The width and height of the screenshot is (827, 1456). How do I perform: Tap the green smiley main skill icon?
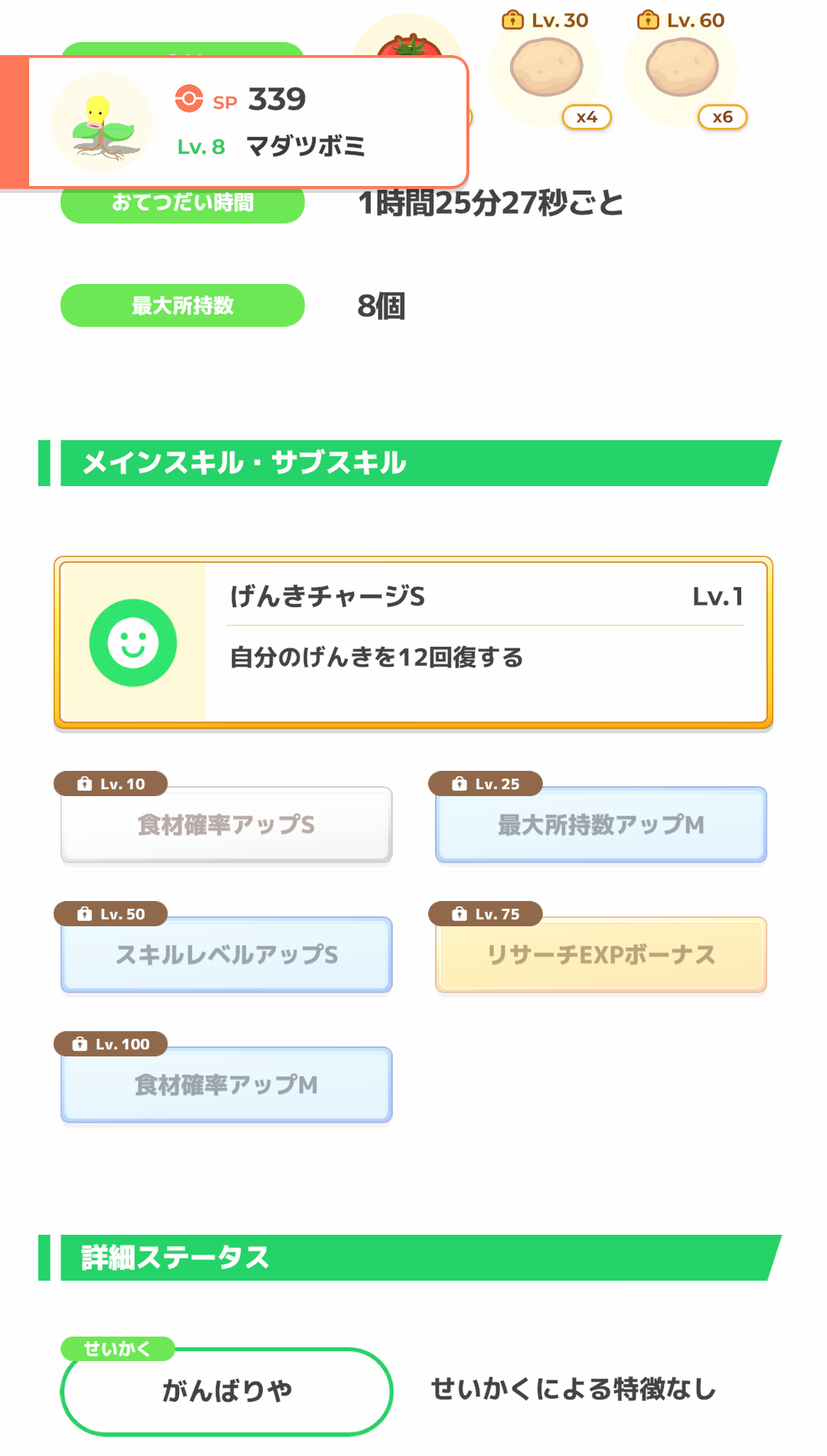[133, 643]
